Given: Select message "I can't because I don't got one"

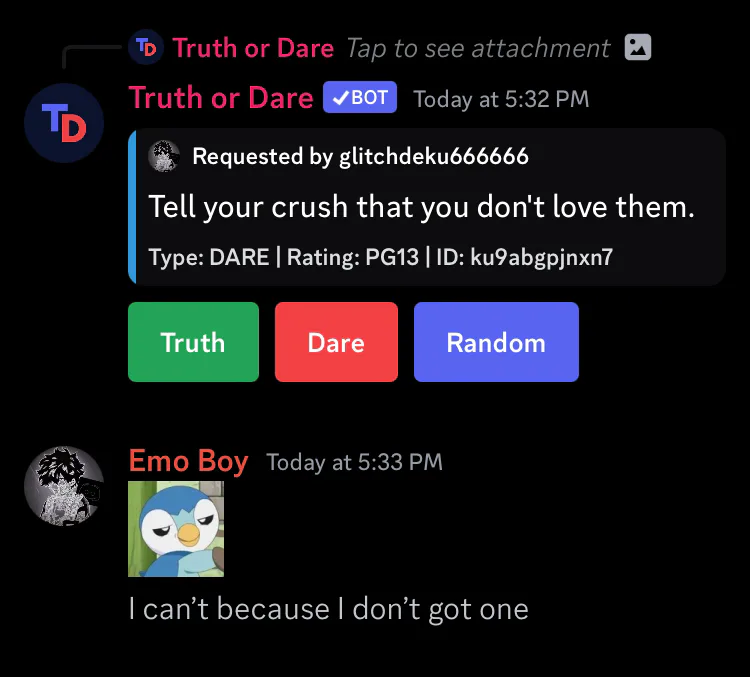Looking at the screenshot, I should [329, 610].
